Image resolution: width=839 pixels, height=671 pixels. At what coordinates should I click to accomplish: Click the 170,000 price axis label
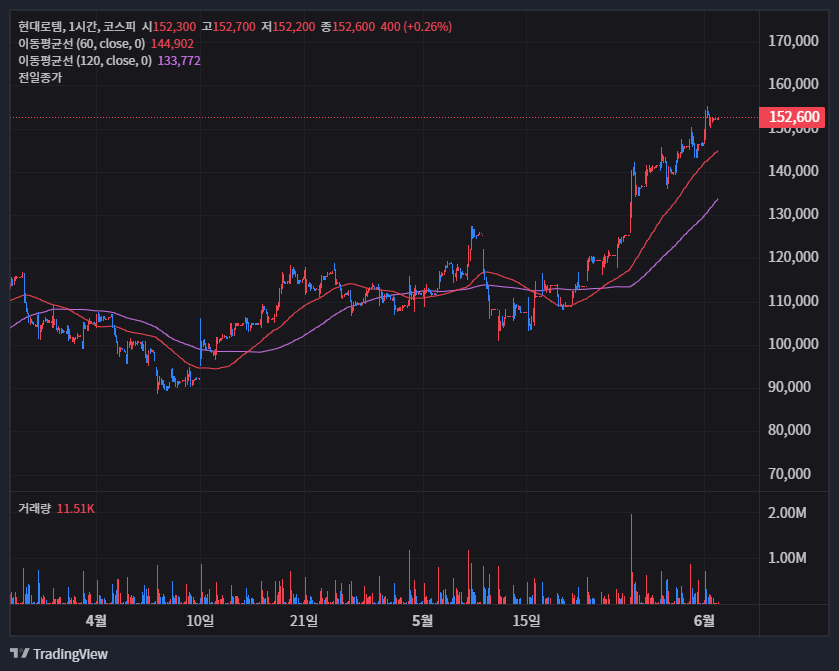coord(793,41)
